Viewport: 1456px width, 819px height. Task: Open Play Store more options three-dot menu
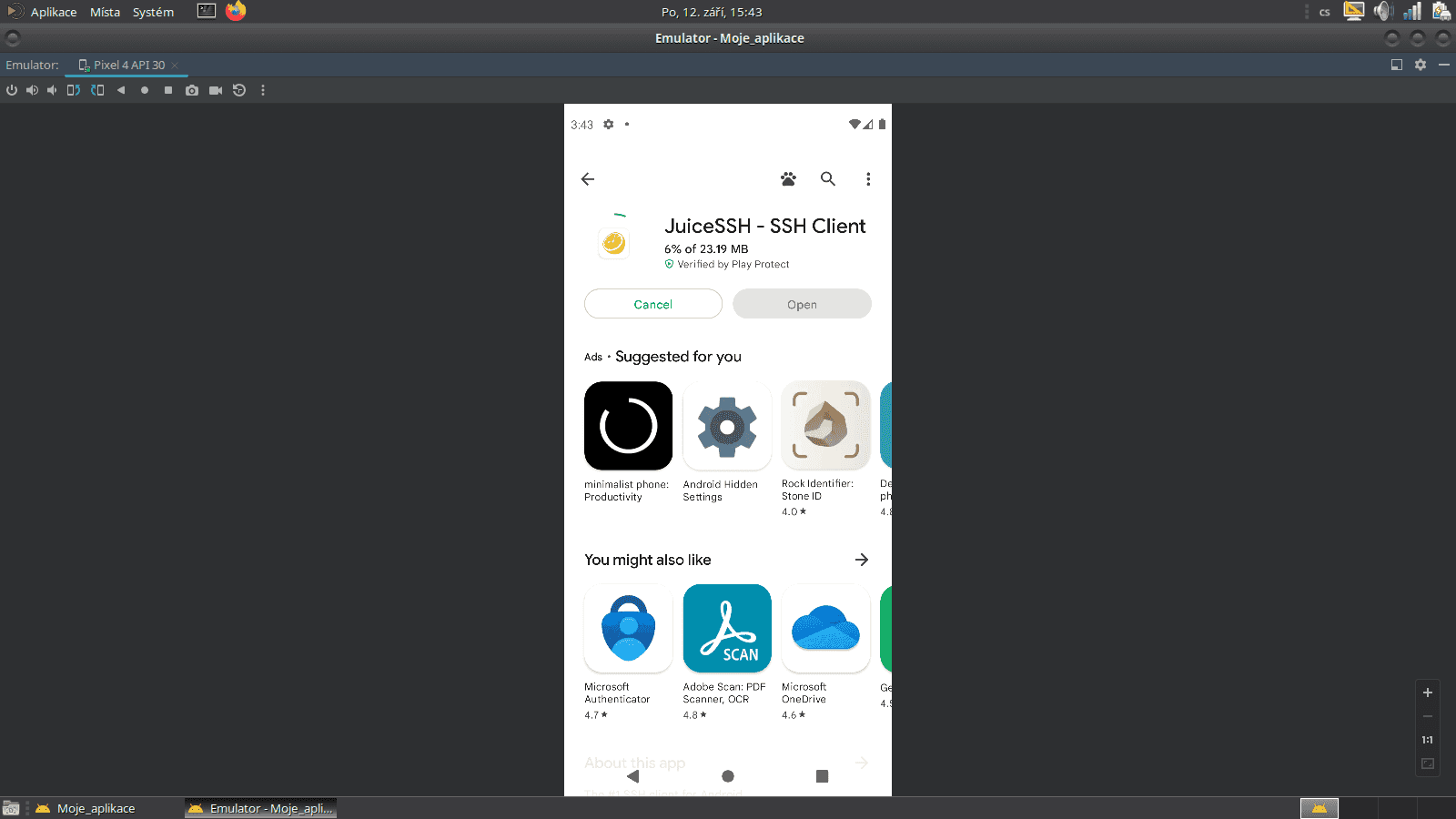click(868, 179)
